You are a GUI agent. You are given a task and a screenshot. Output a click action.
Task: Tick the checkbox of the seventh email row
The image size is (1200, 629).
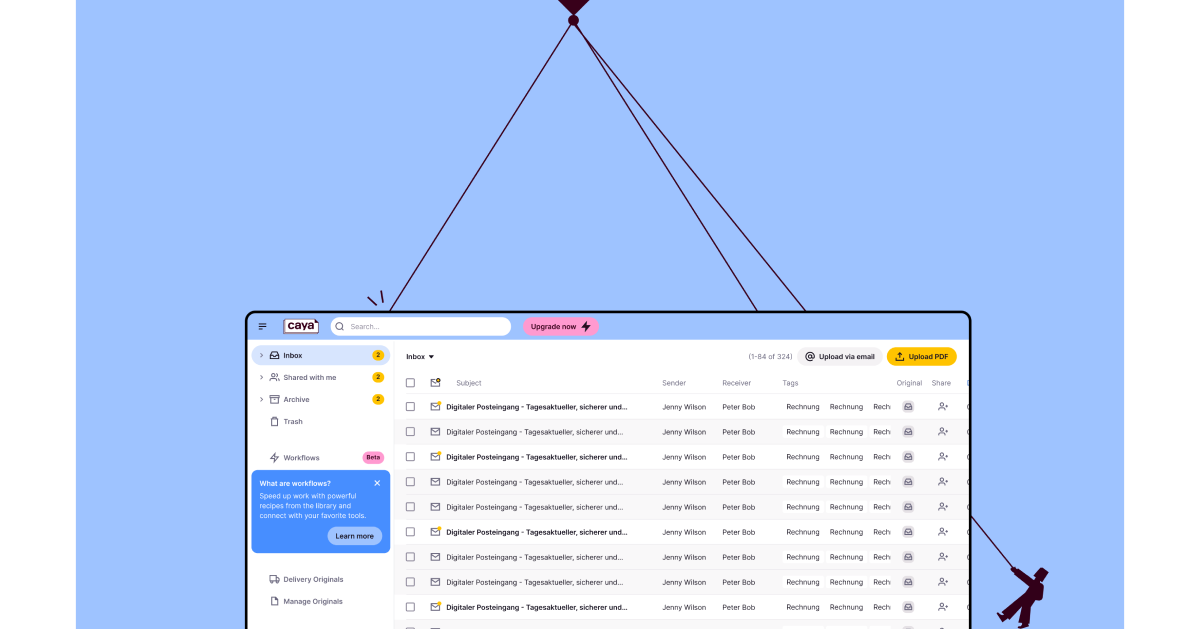(410, 557)
